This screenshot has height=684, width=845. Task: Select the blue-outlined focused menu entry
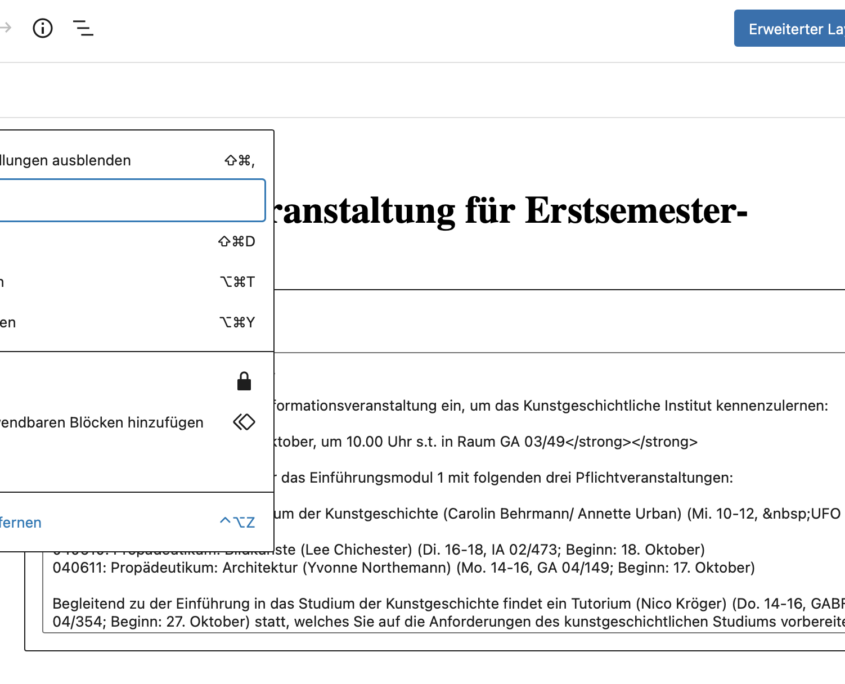point(131,201)
